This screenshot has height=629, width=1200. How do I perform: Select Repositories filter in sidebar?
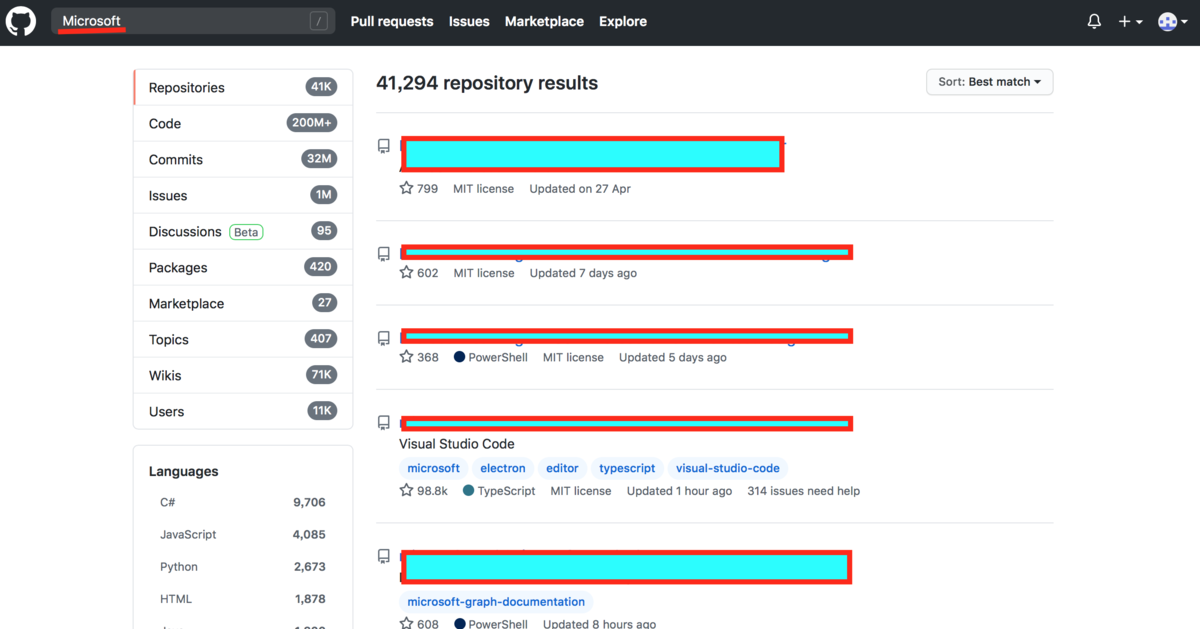pos(243,87)
